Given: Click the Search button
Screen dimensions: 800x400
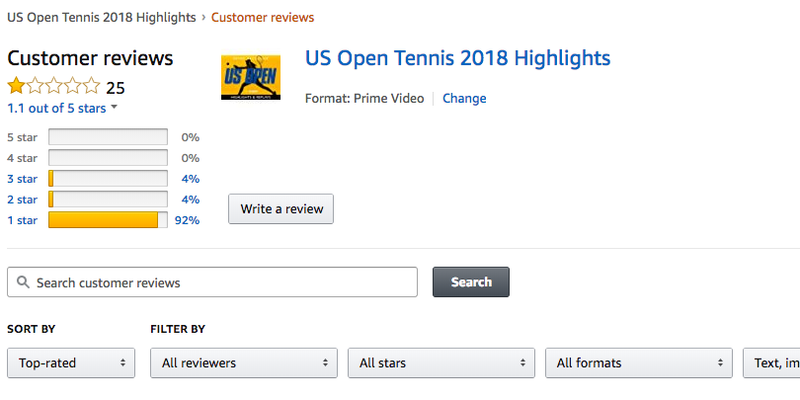Looking at the screenshot, I should (x=471, y=282).
